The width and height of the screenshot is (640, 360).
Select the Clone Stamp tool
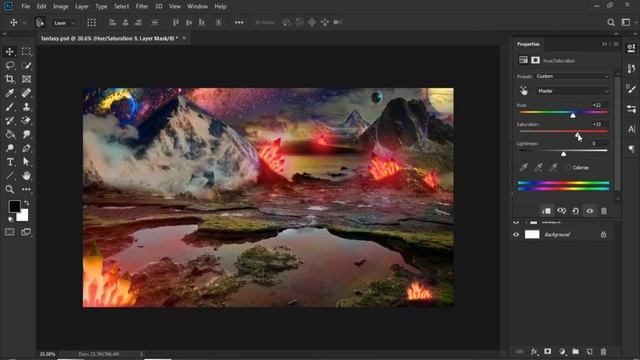(x=26, y=107)
